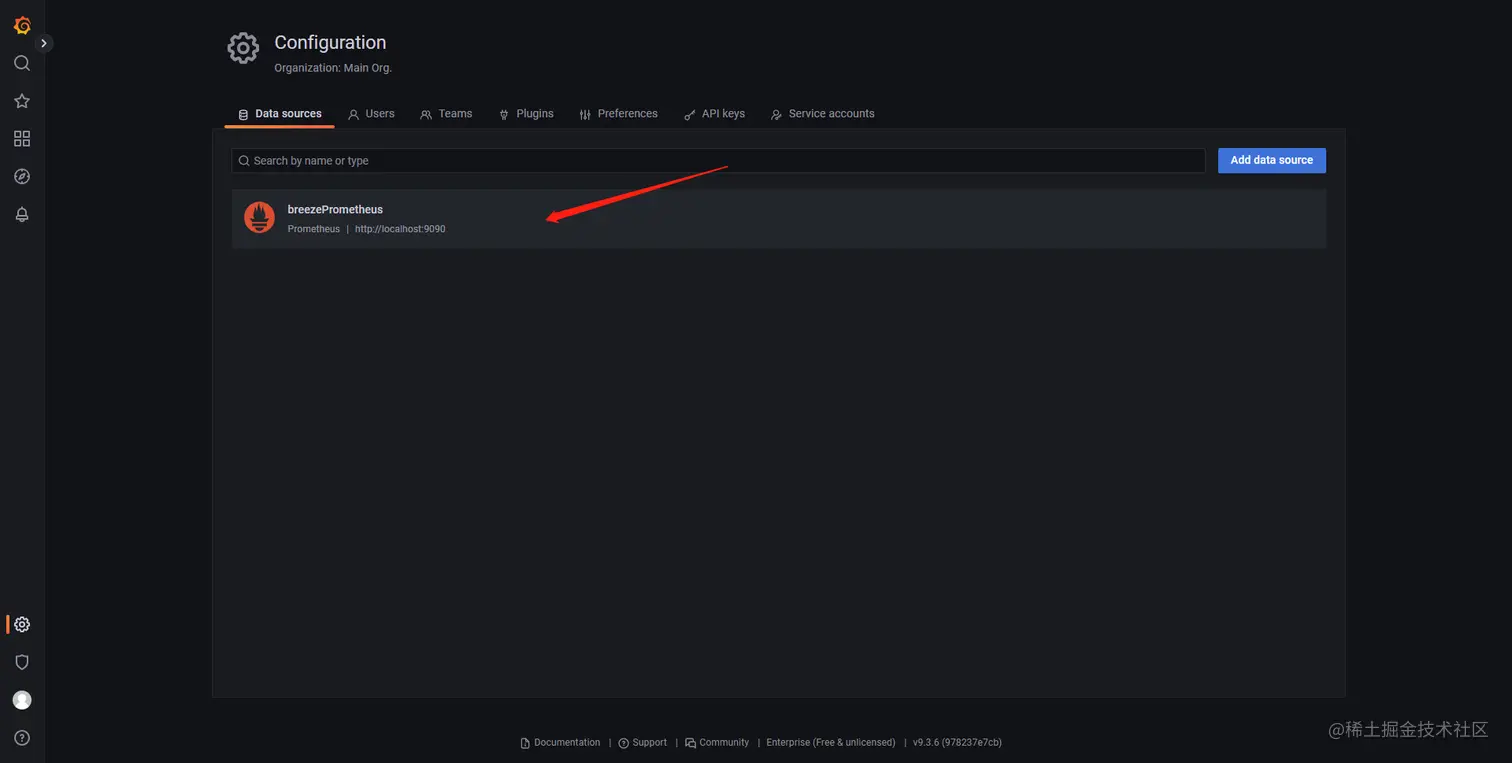Open the Explore compass icon
1512x763 pixels.
[x=22, y=177]
